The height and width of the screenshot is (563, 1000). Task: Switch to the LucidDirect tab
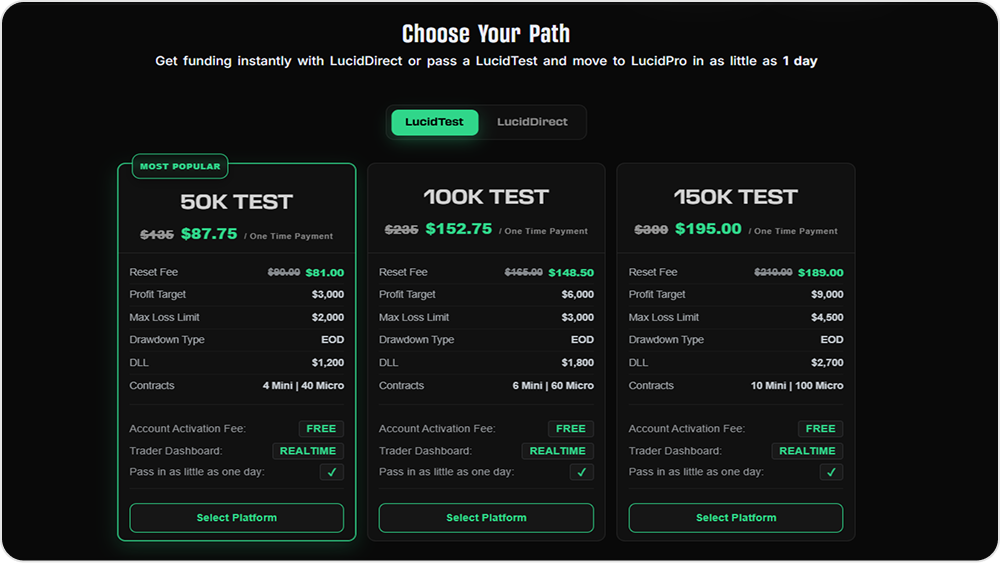(x=532, y=122)
